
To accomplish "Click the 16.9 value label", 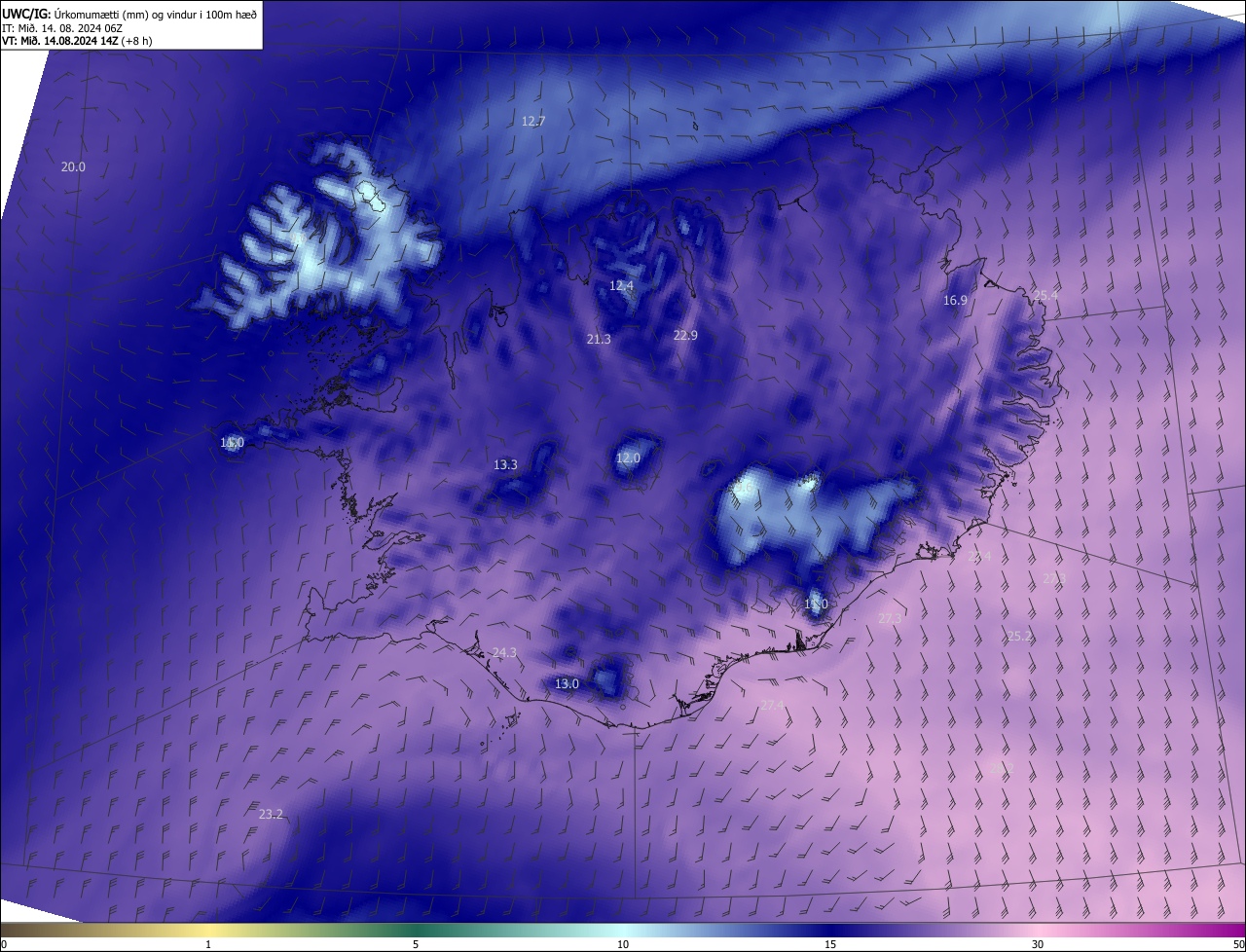I will click(x=955, y=300).
